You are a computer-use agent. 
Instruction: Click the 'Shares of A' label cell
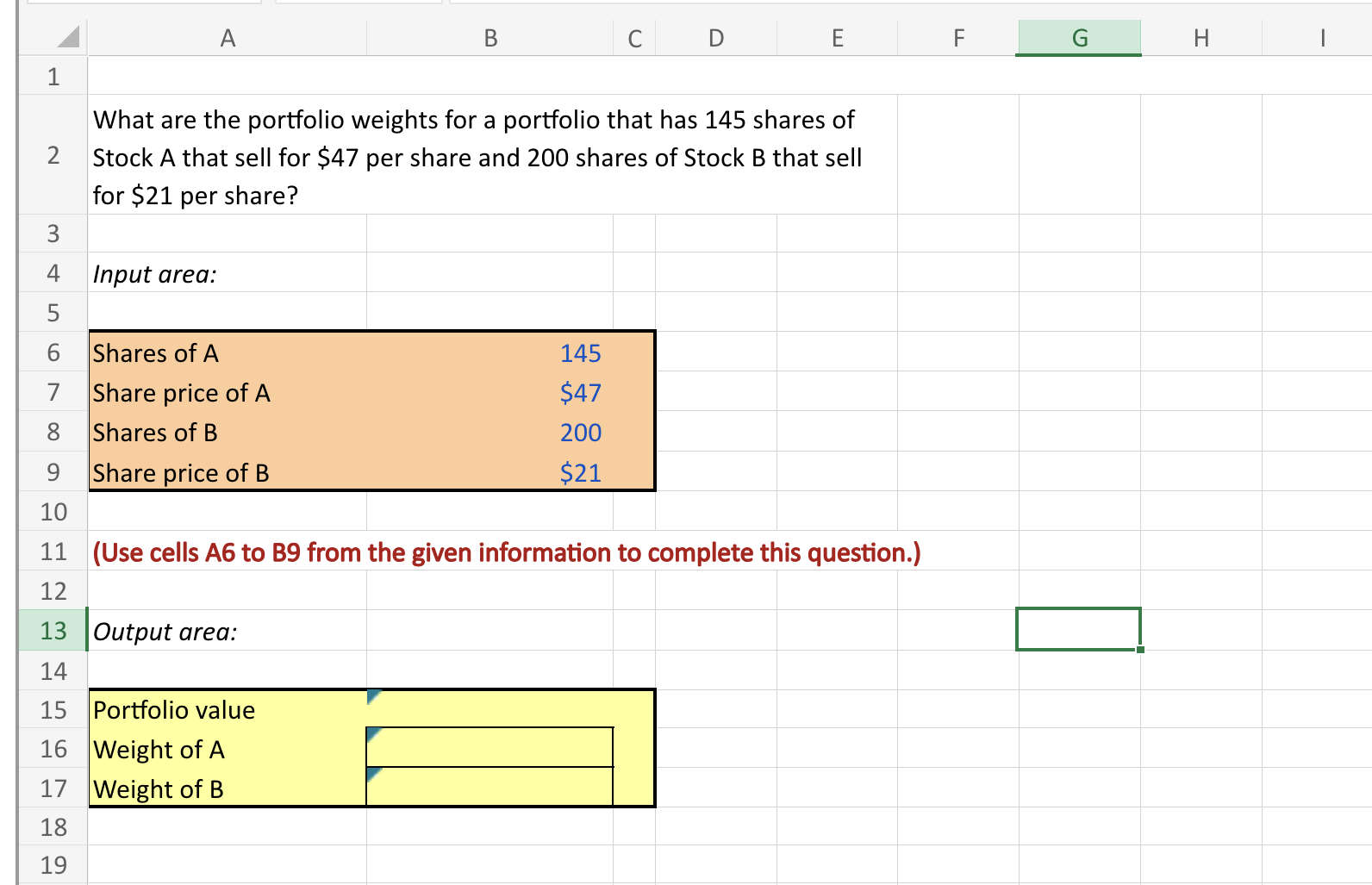(x=228, y=352)
